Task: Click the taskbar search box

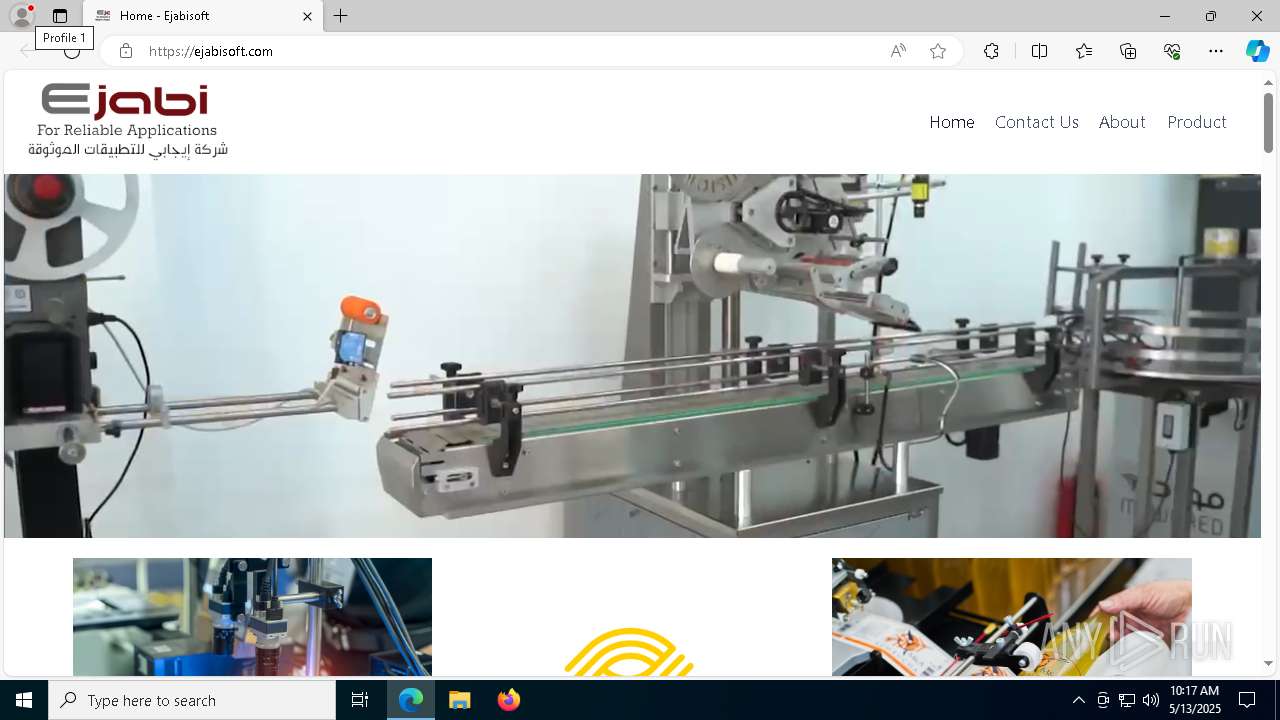Action: [192, 700]
